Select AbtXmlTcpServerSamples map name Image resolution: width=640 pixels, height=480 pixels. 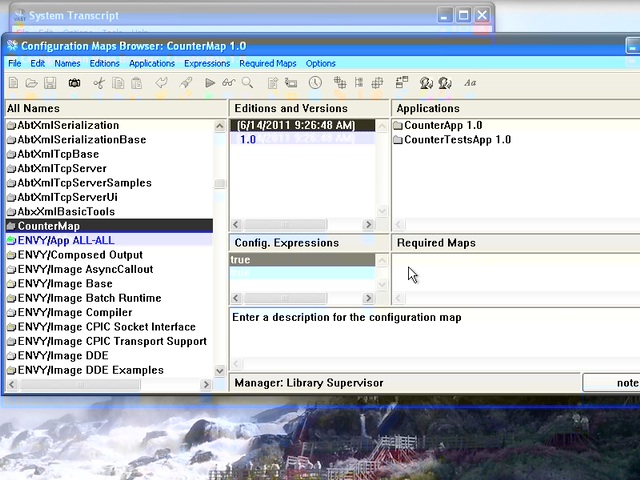point(109,183)
